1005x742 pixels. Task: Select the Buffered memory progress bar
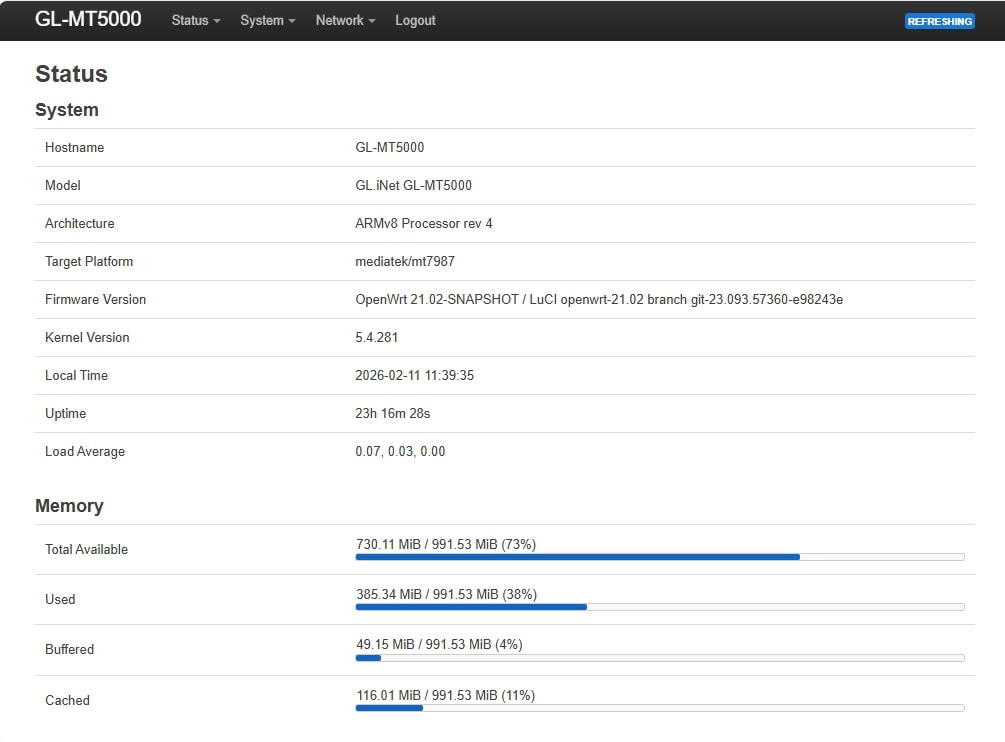coord(659,657)
